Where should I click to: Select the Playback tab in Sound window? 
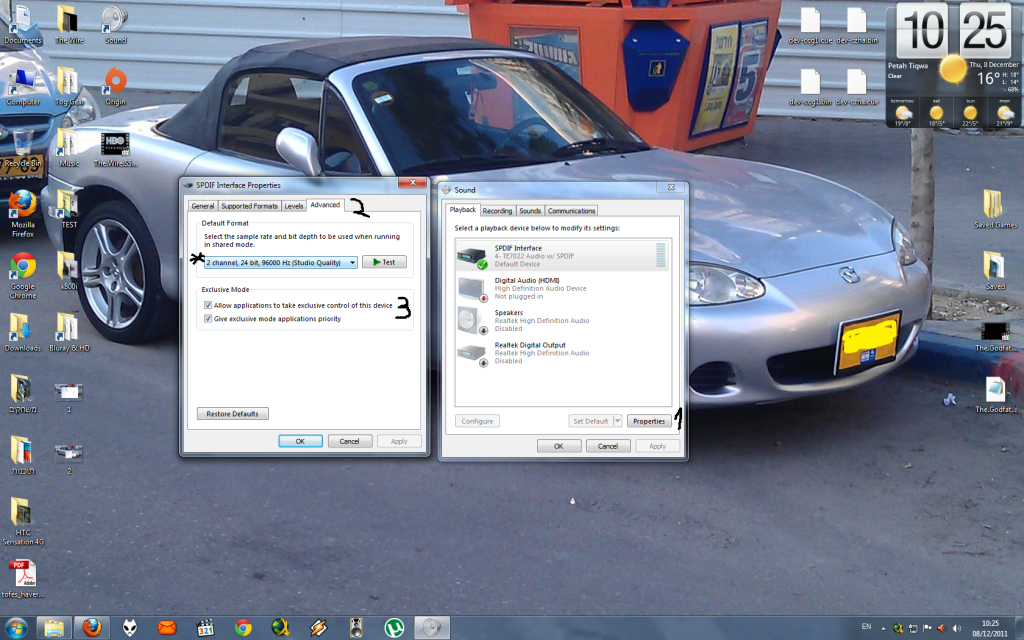click(x=463, y=210)
